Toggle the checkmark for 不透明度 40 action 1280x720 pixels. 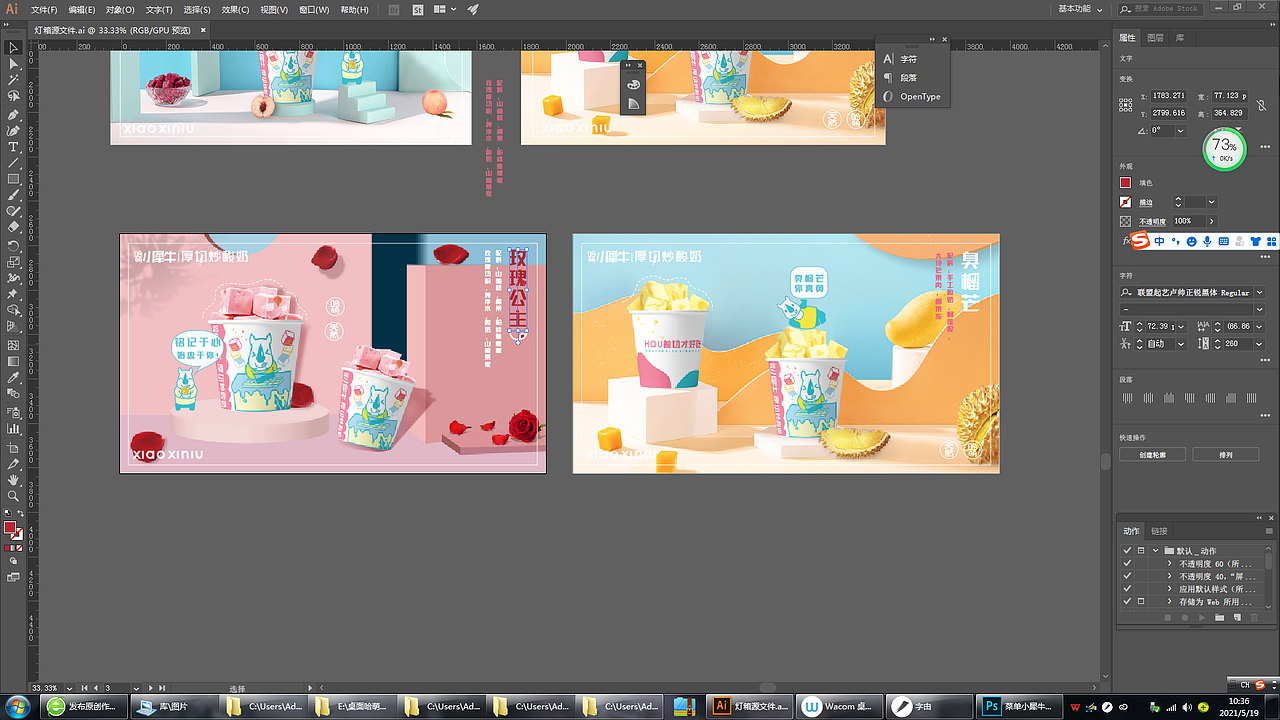click(x=1128, y=577)
